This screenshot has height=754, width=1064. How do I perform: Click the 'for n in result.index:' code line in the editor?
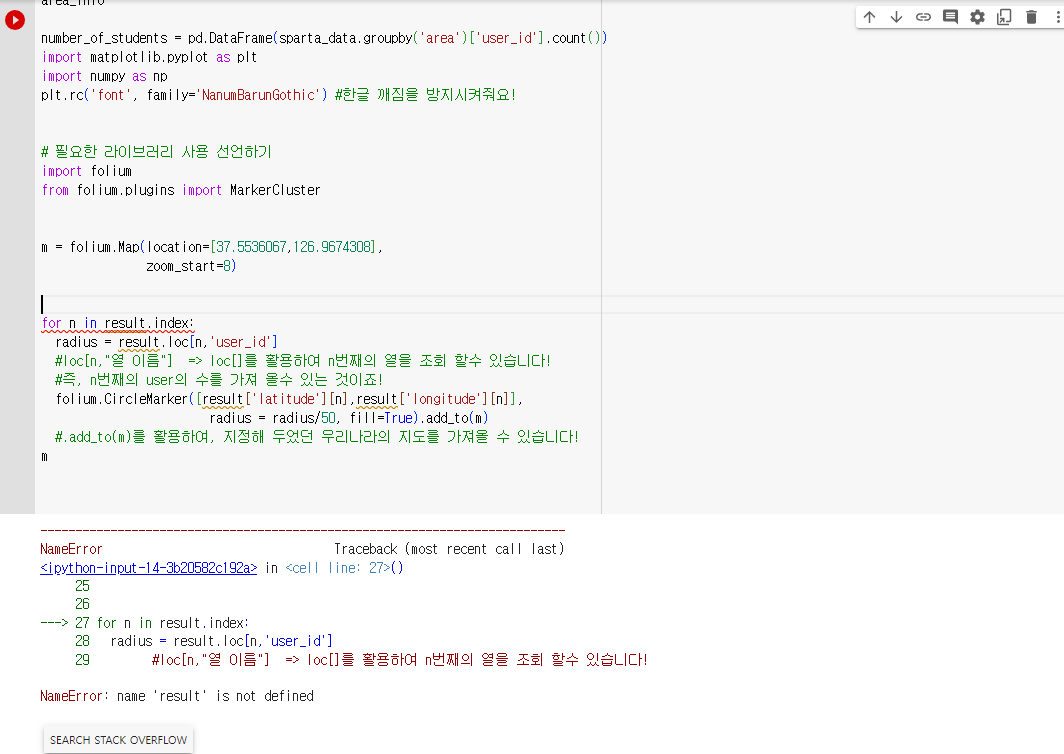(118, 323)
